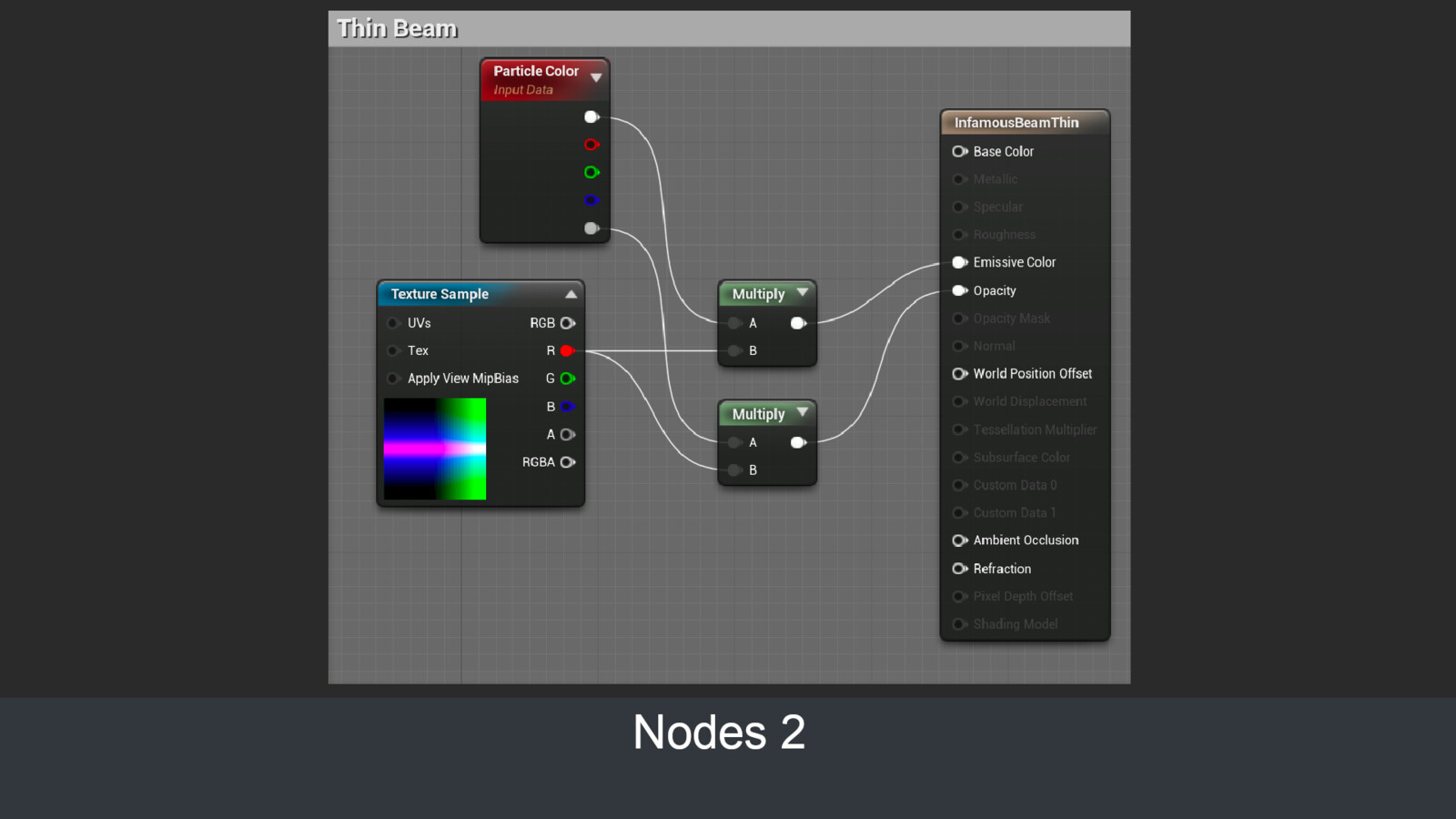Select the Thin Beam comment header

tap(730, 29)
